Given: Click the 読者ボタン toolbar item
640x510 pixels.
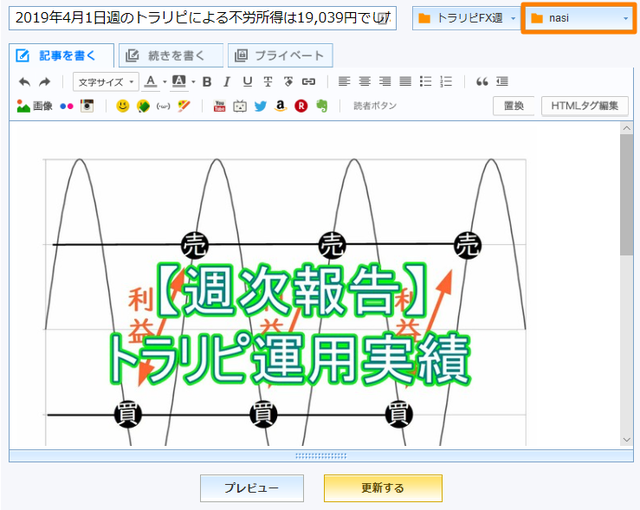Looking at the screenshot, I should pyautogui.click(x=375, y=106).
